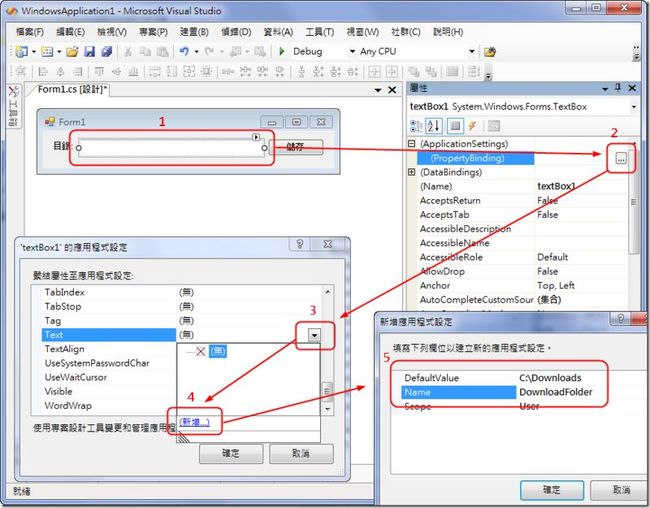This screenshot has height=508, width=650.
Task: Click 確定 in the textBox1 settings dialog
Action: click(231, 454)
